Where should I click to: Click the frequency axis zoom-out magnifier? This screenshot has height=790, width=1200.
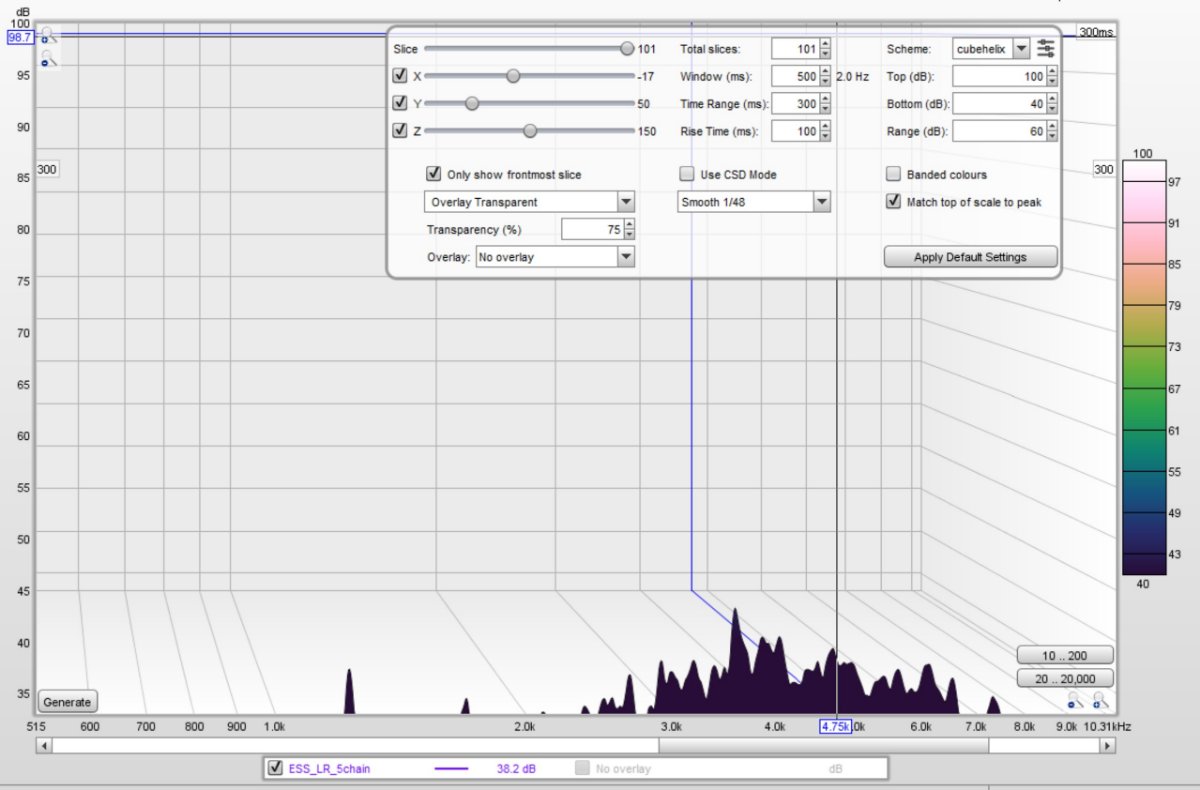pos(1074,700)
